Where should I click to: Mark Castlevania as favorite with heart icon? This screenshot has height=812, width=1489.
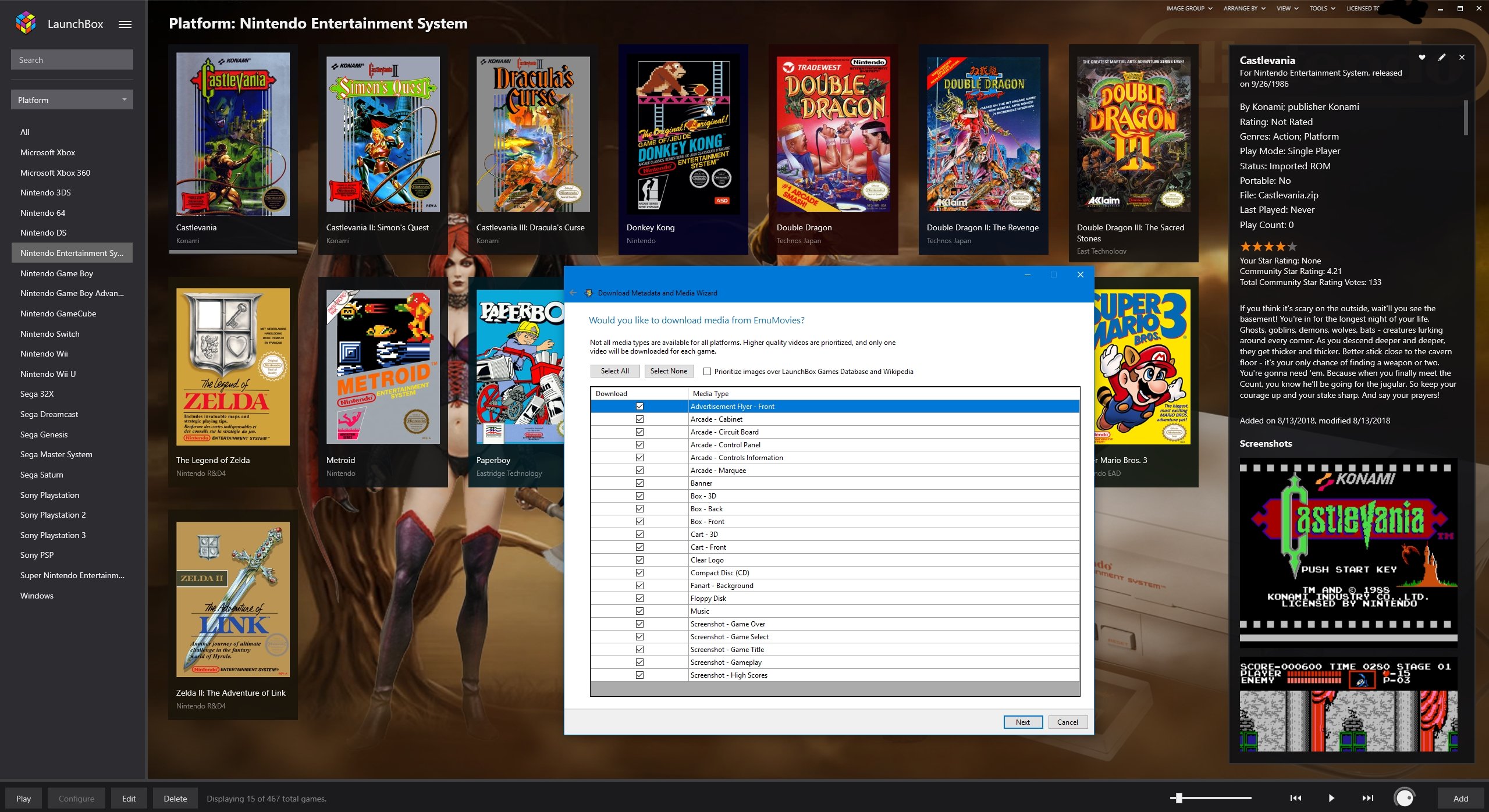(x=1422, y=57)
